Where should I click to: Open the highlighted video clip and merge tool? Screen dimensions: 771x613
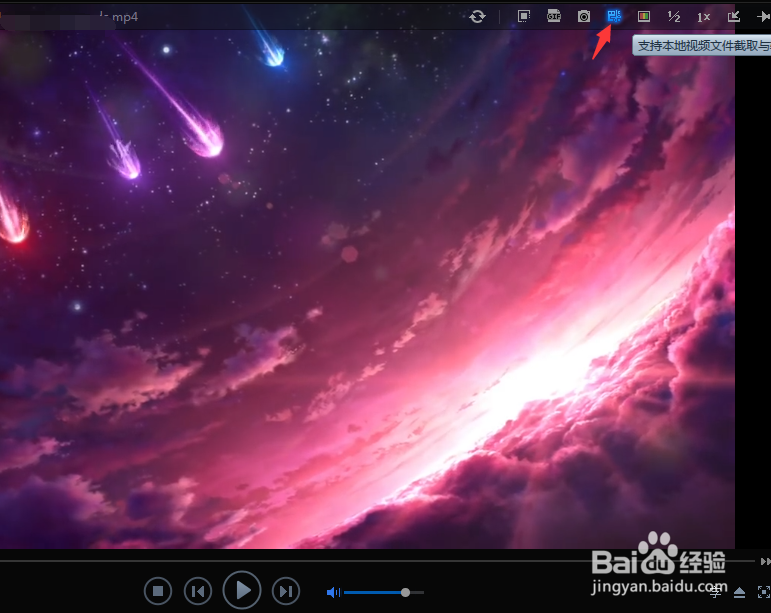pyautogui.click(x=614, y=16)
